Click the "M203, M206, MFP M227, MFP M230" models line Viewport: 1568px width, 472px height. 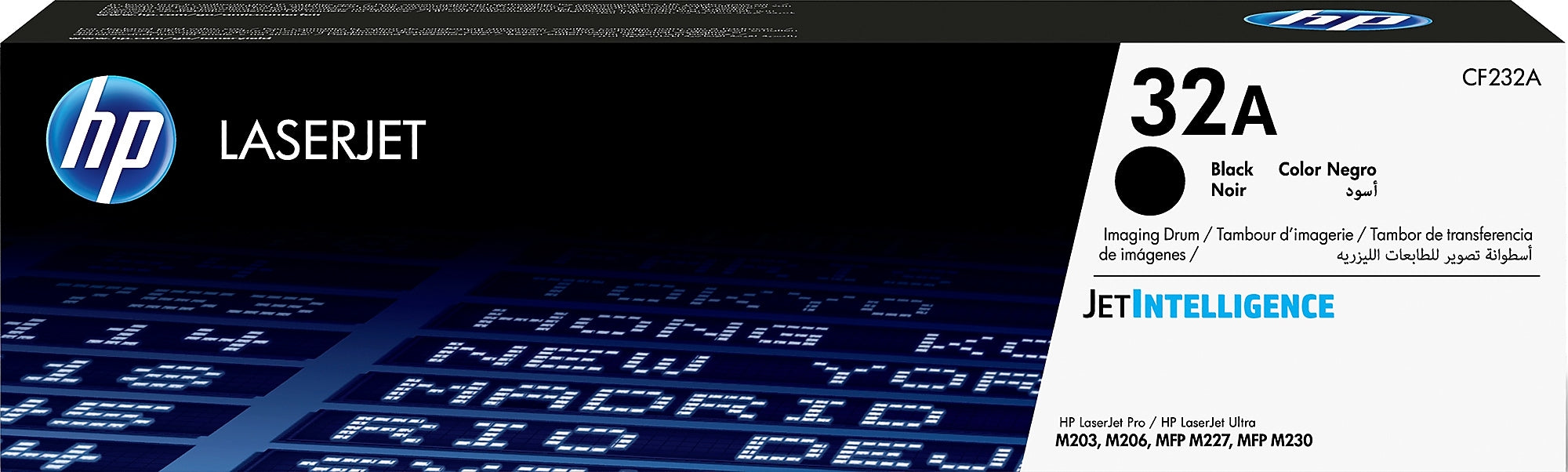point(1184,441)
